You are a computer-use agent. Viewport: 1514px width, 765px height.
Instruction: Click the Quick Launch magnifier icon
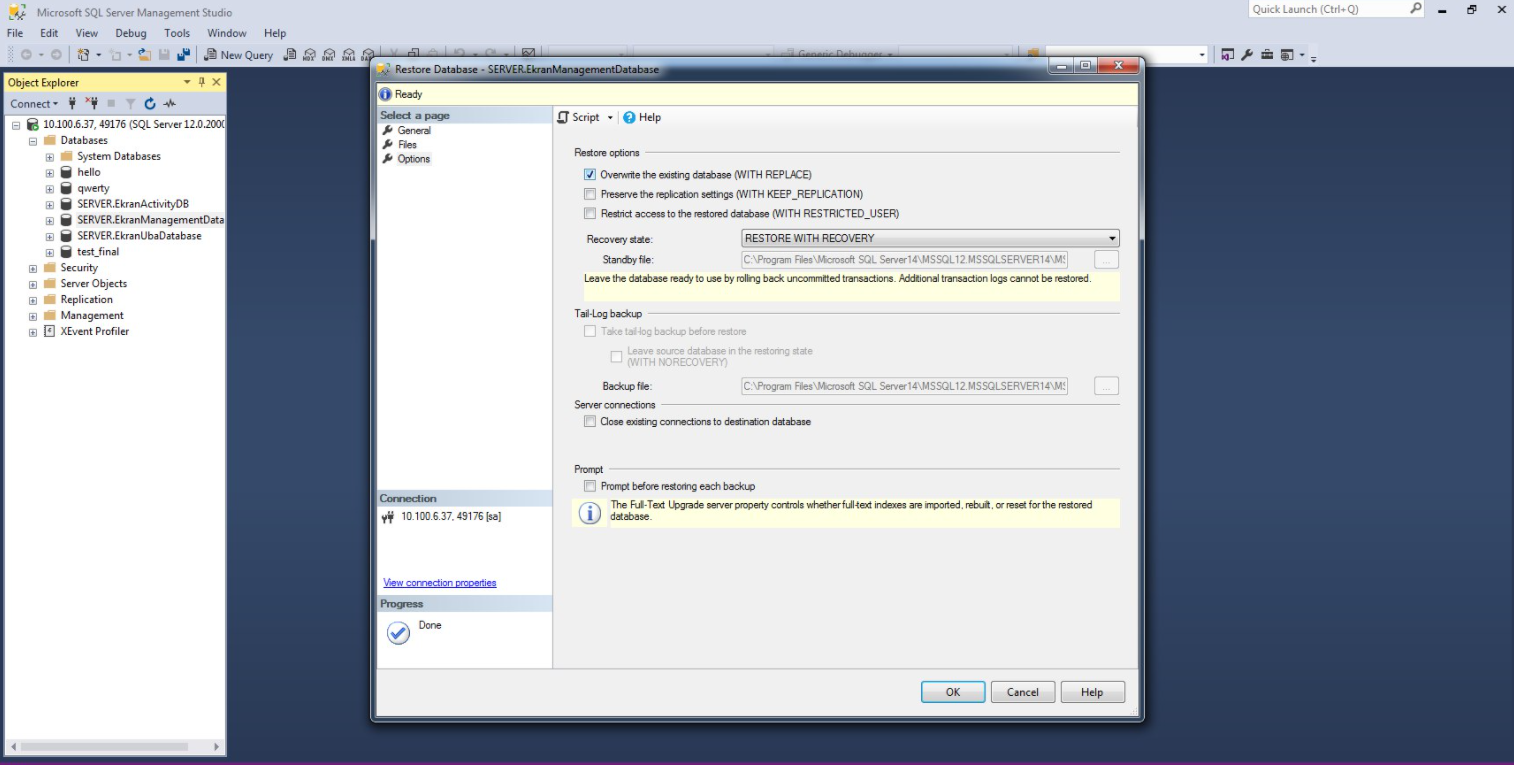pos(1416,9)
